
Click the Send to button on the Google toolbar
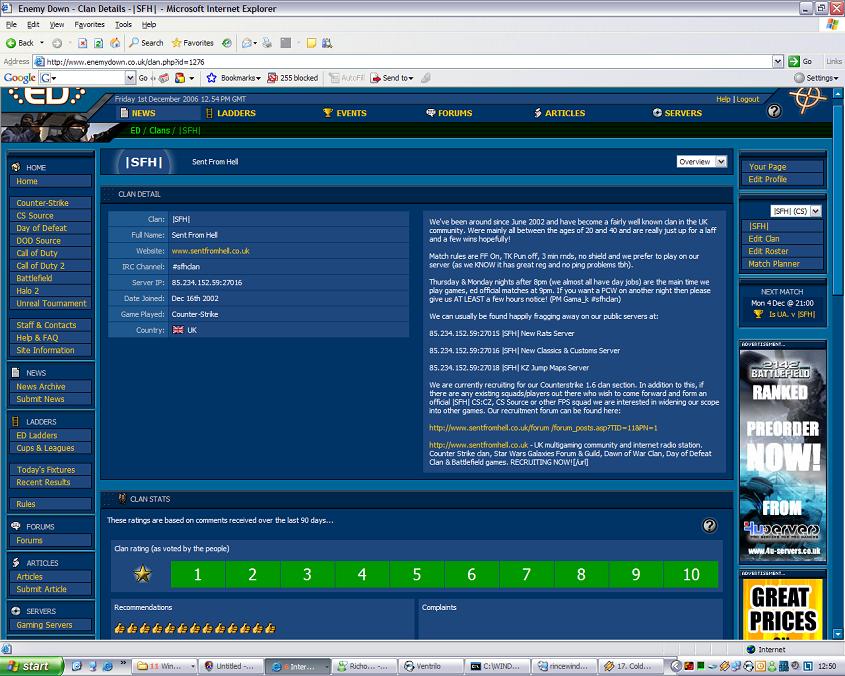pyautogui.click(x=389, y=78)
